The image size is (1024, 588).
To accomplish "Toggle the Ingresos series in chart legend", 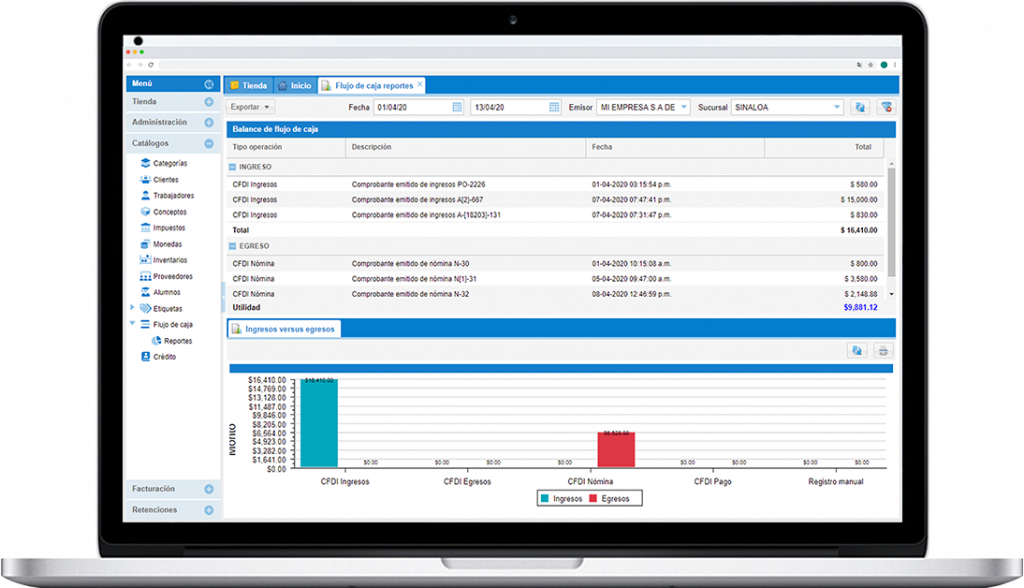I will pyautogui.click(x=561, y=498).
